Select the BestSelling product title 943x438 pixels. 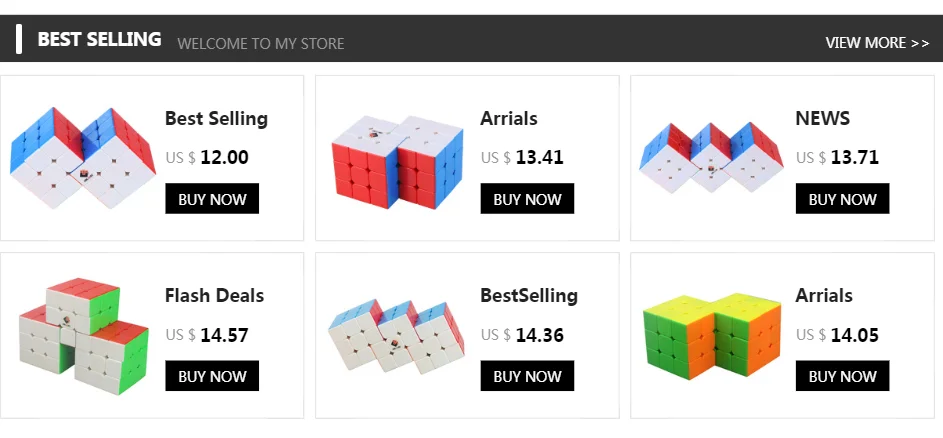[529, 295]
